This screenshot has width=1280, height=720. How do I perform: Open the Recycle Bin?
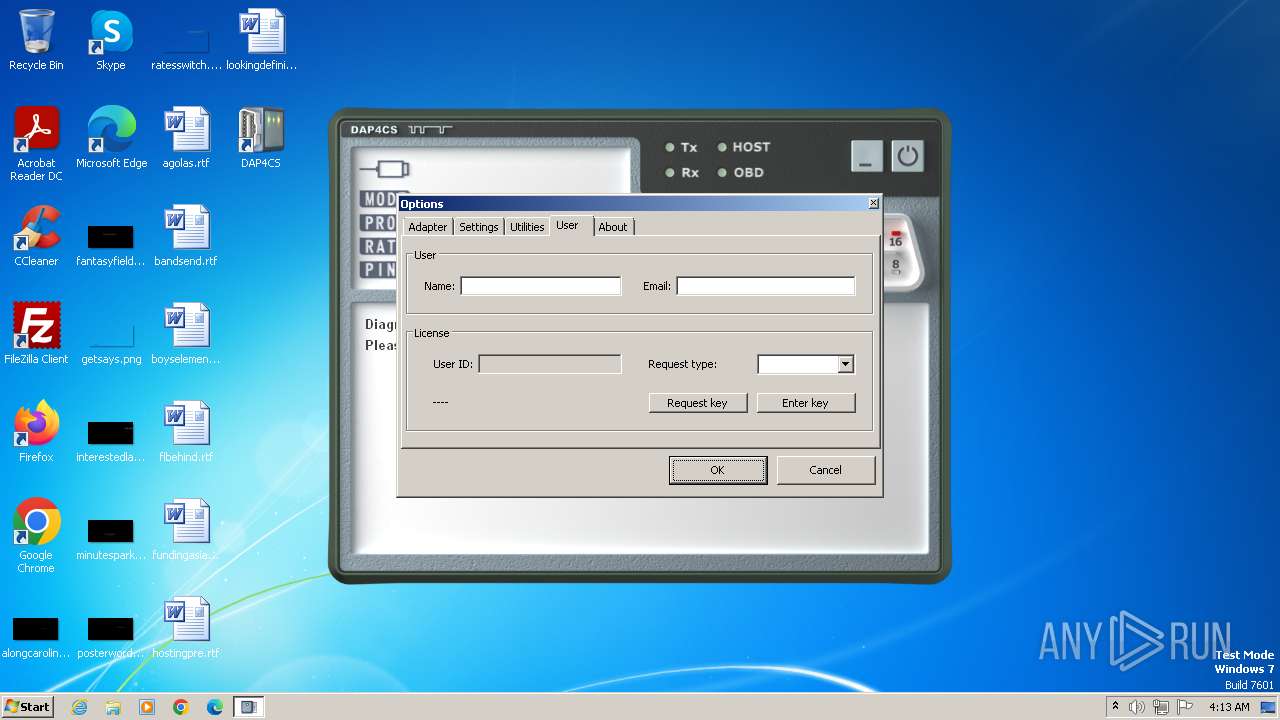[x=36, y=40]
